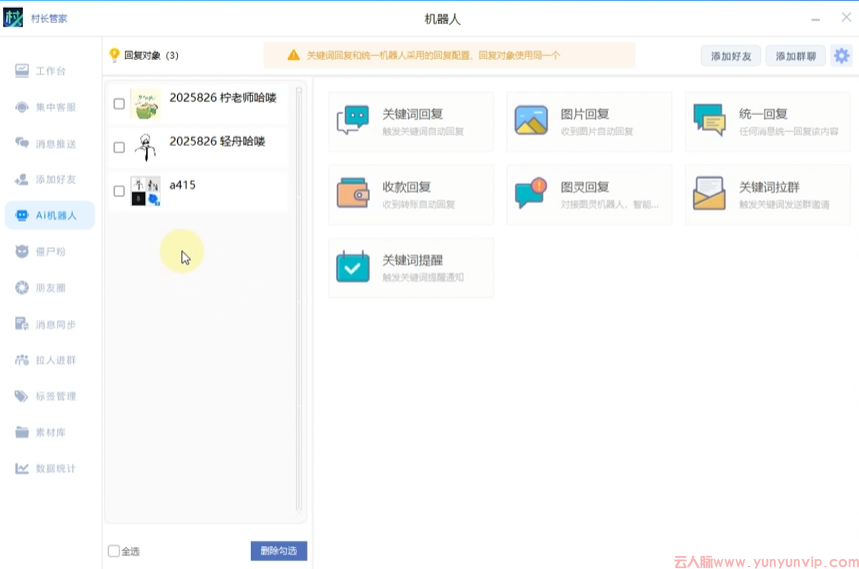This screenshot has width=859, height=569.
Task: Click the 添加群聊 button
Action: (795, 56)
